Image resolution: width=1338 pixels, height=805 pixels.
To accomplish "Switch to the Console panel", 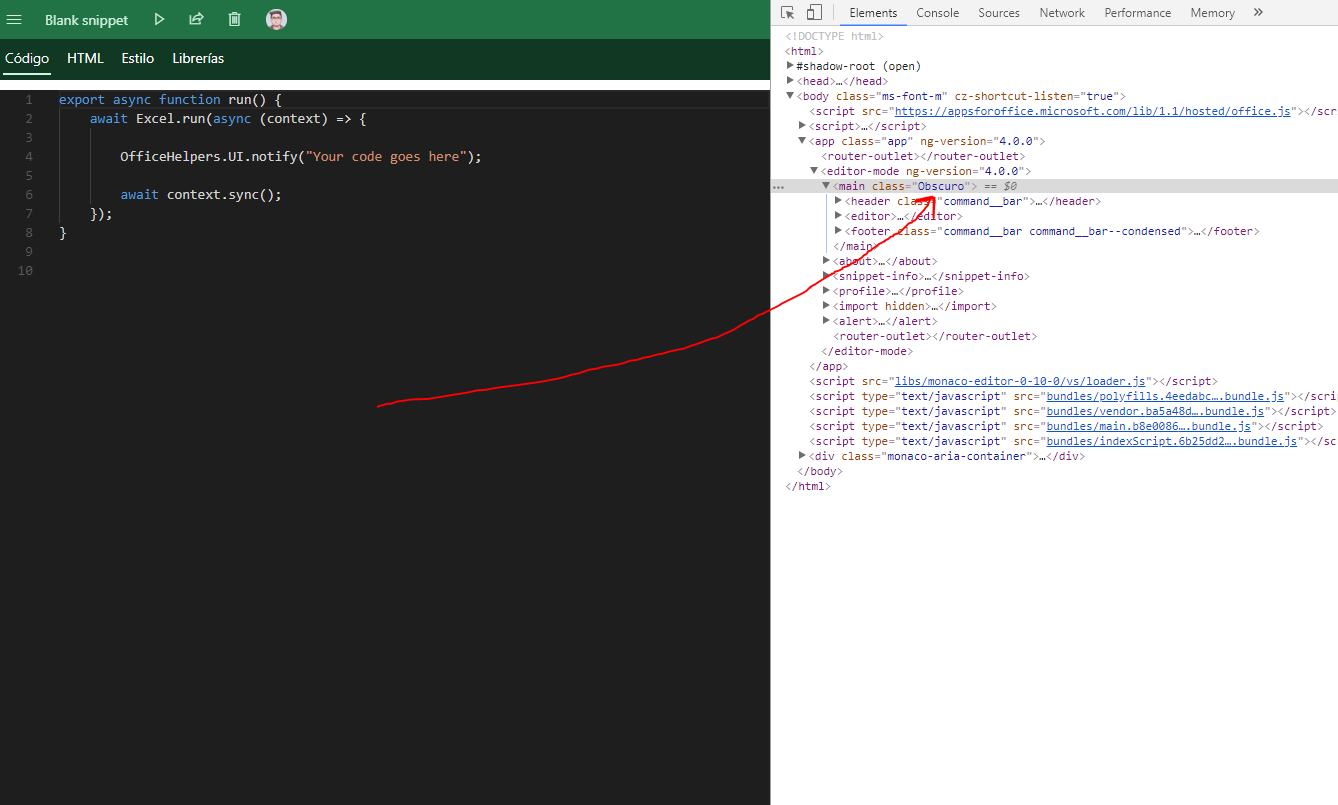I will pos(937,12).
